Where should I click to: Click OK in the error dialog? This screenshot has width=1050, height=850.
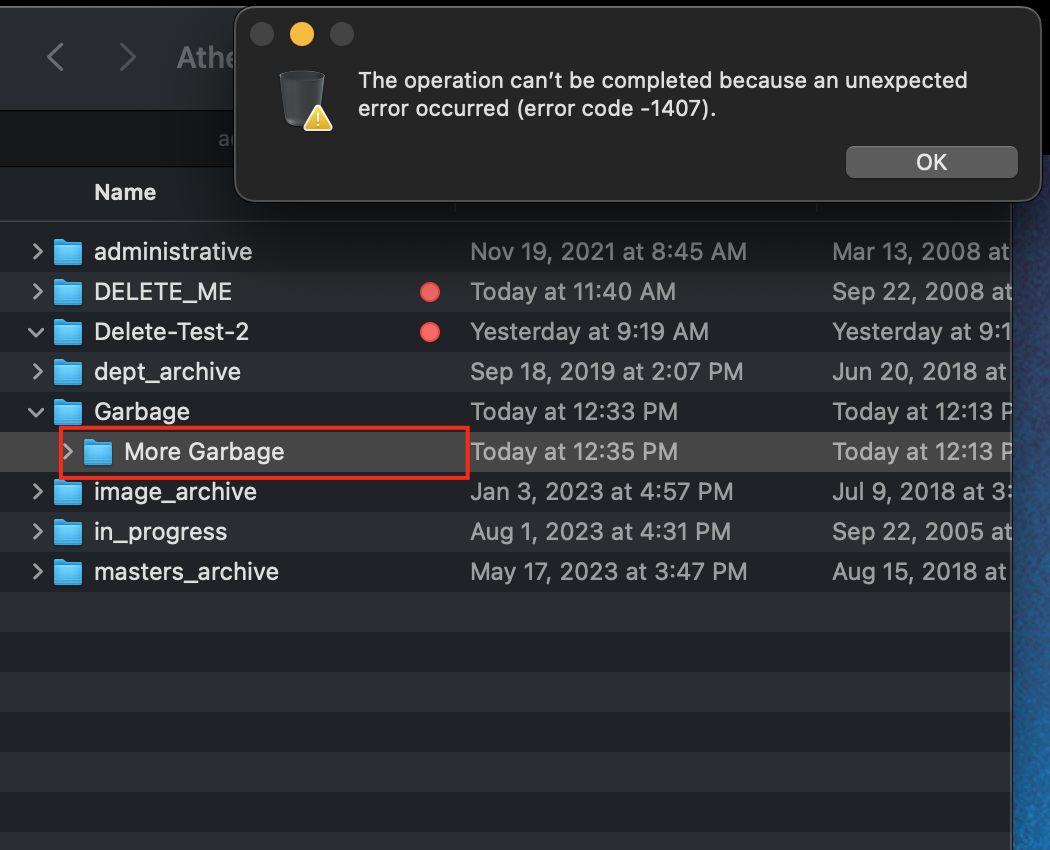[931, 162]
